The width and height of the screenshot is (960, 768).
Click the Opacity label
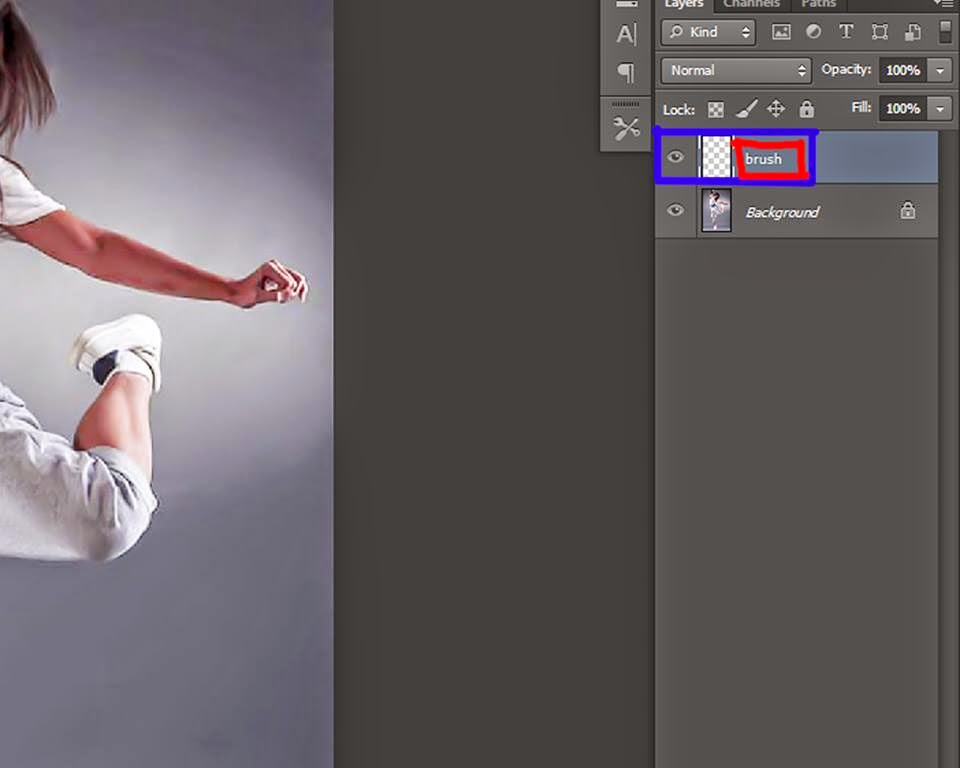click(846, 70)
